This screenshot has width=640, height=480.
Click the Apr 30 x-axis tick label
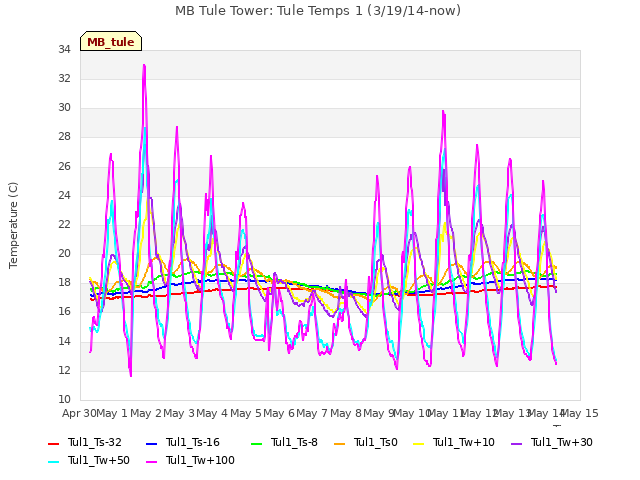tap(79, 413)
